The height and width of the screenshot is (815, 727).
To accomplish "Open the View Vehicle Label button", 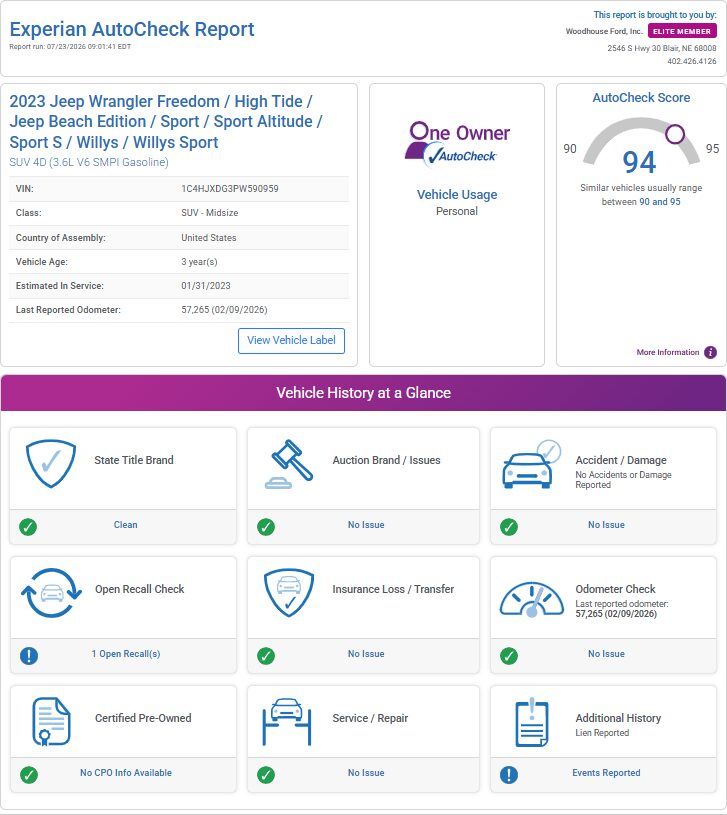I will coord(291,340).
